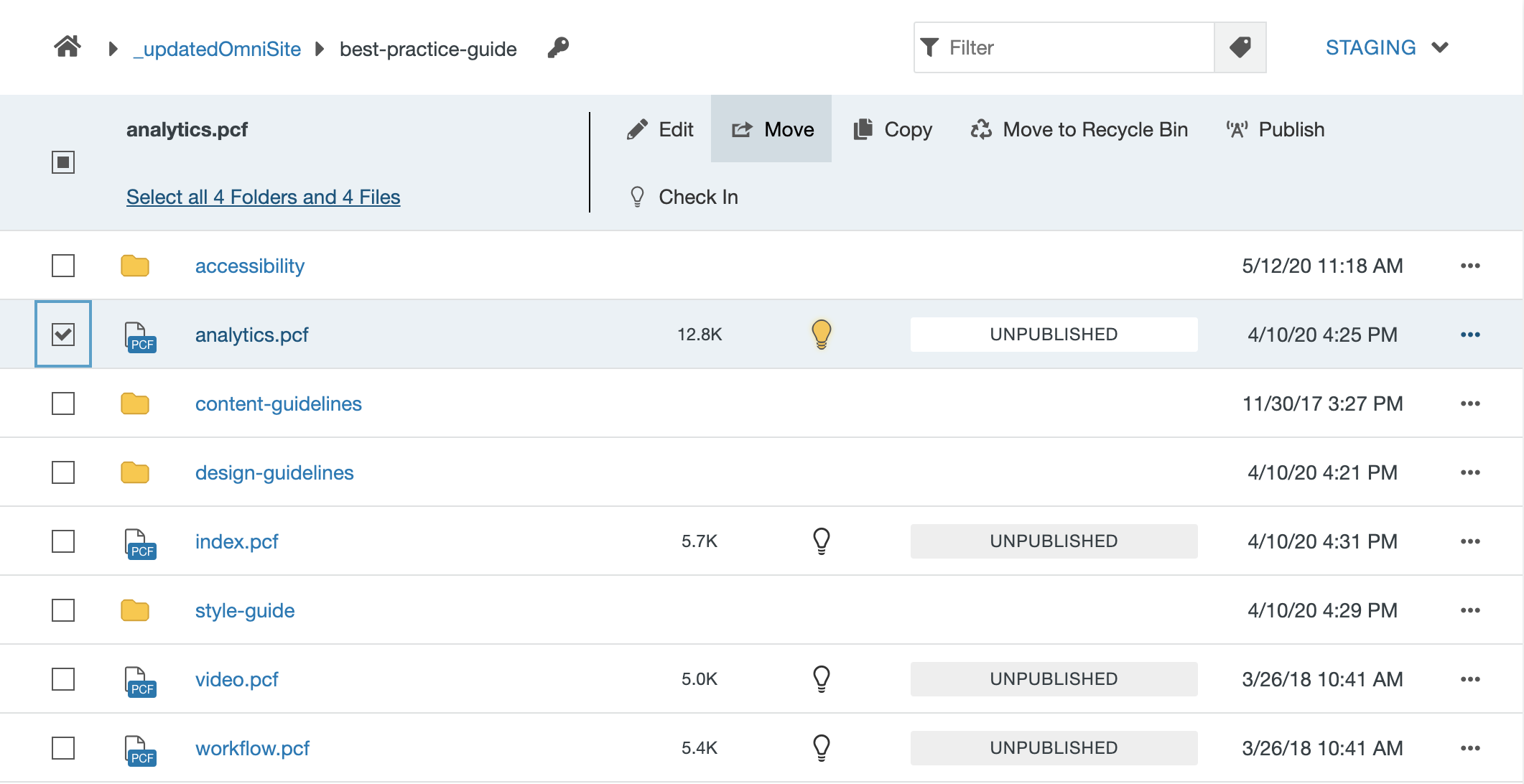Toggle the select-all header checkbox
Viewport: 1524px width, 784px height.
click(63, 162)
